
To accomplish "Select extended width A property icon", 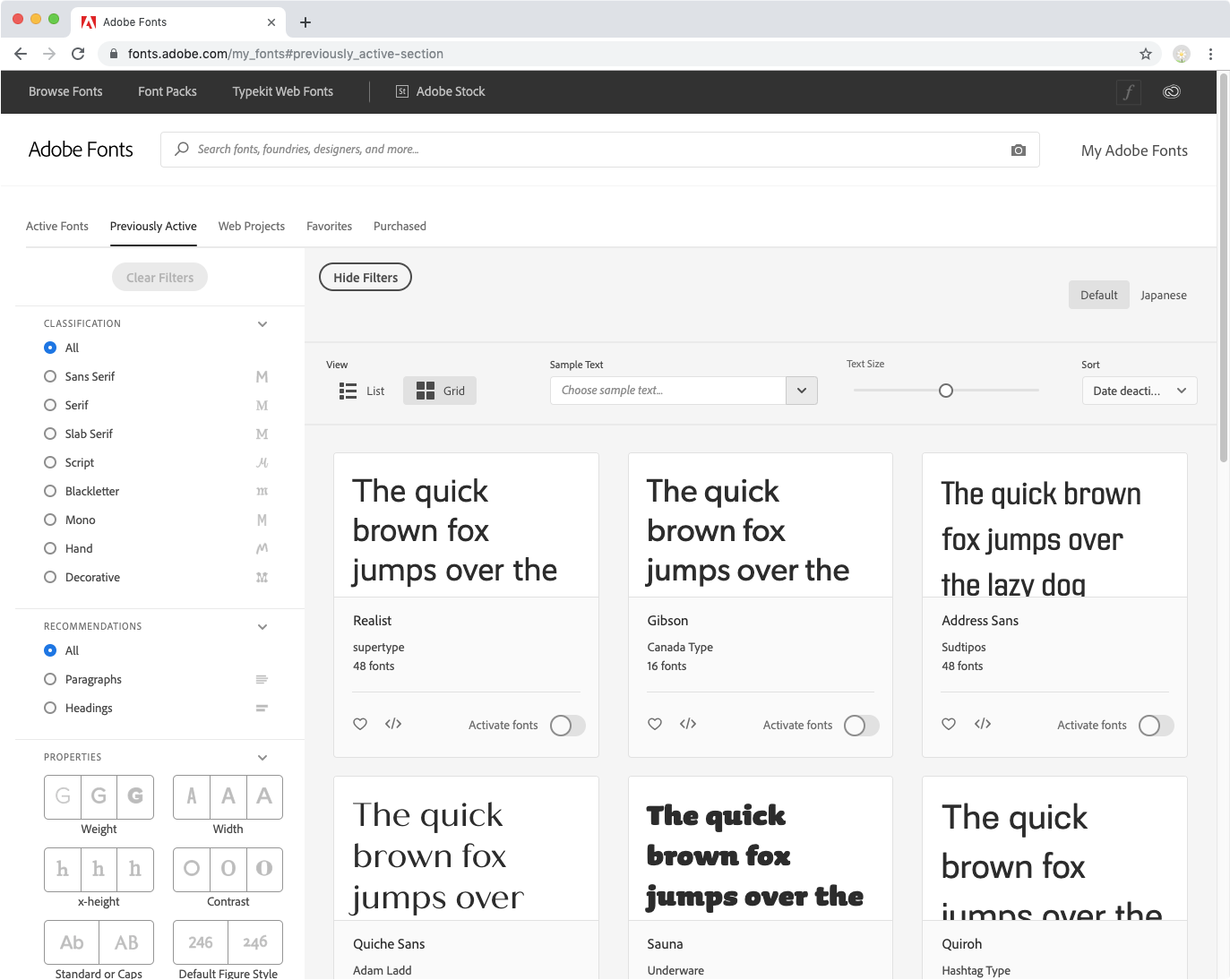I will (x=264, y=796).
